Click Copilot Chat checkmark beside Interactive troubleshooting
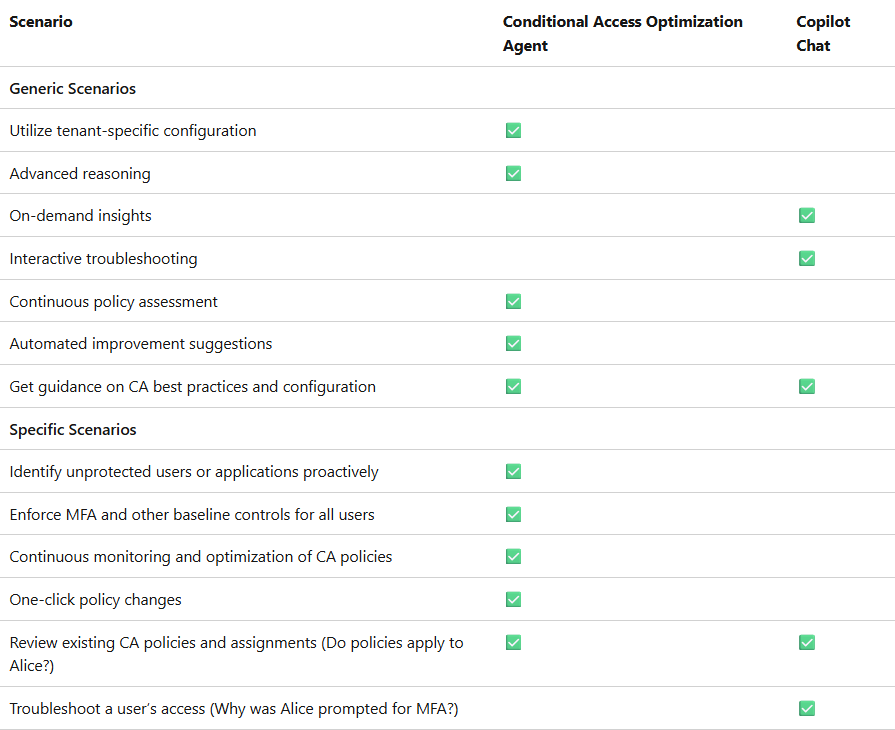 pyautogui.click(x=807, y=259)
